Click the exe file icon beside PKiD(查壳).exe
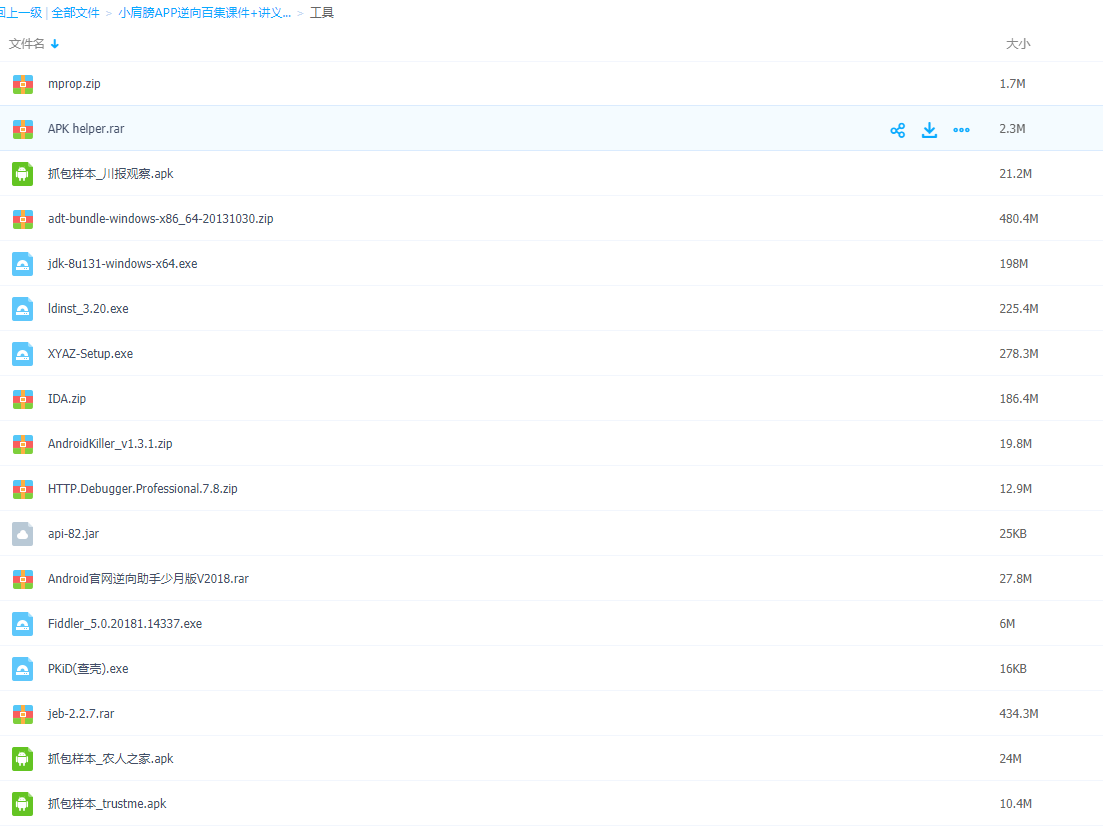The width and height of the screenshot is (1103, 826). [x=23, y=669]
